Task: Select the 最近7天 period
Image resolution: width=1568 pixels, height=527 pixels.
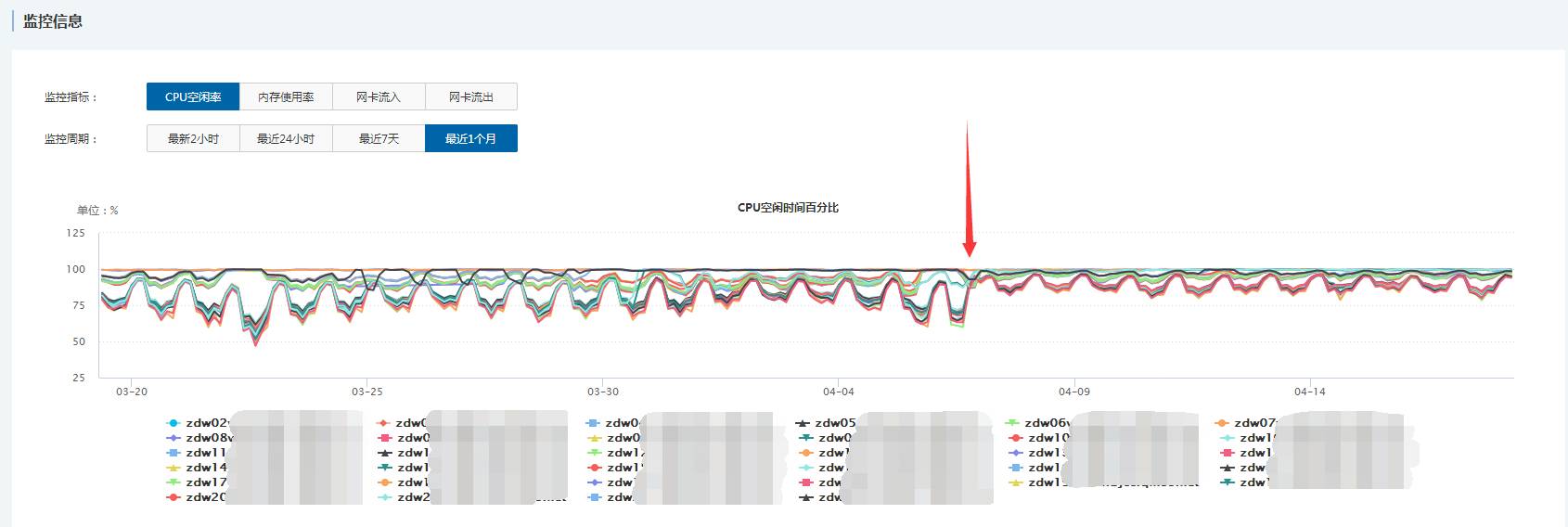Action: point(379,138)
